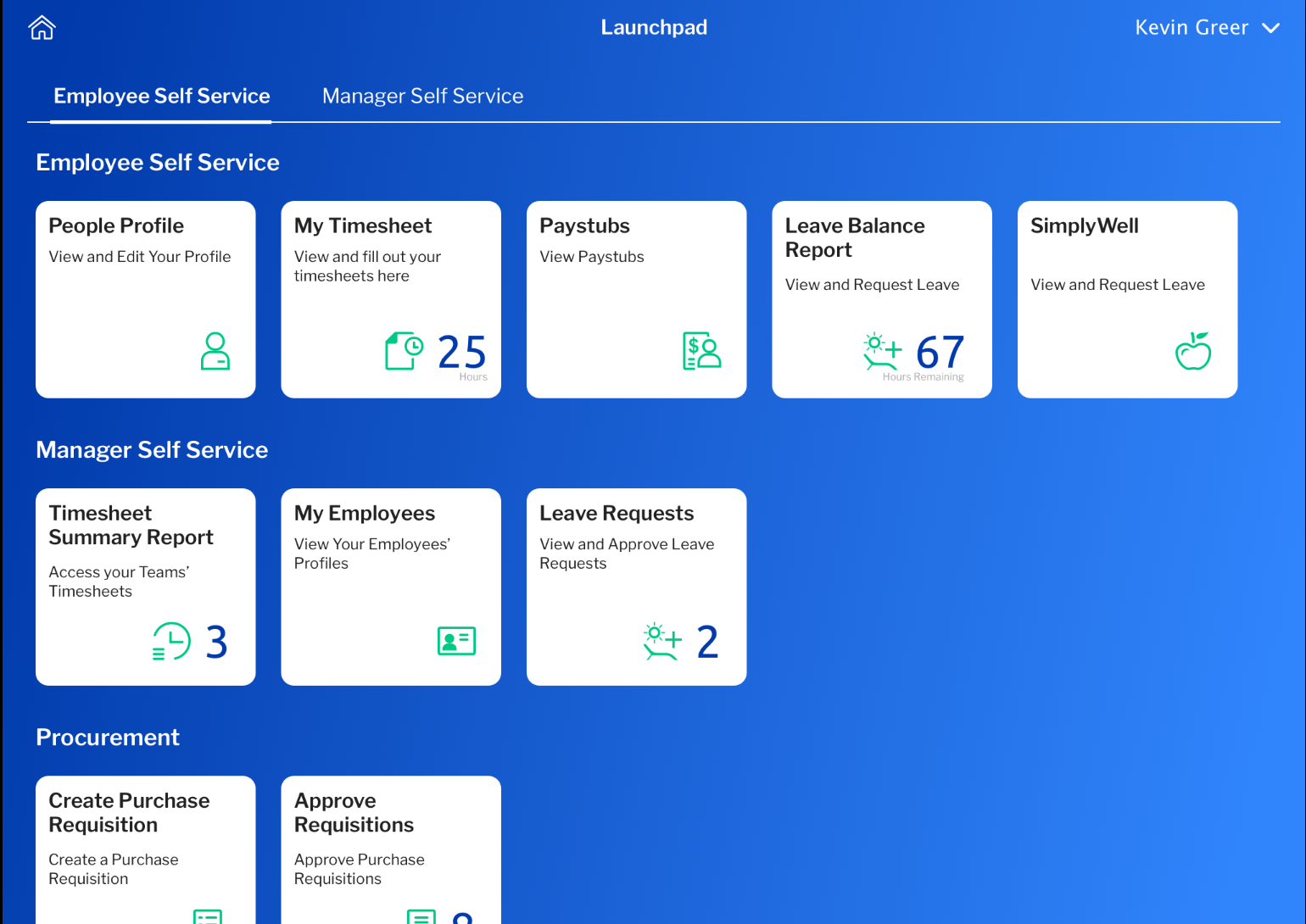Open the Kevin Greer user menu
Viewport: 1306px width, 924px height.
point(1207,28)
